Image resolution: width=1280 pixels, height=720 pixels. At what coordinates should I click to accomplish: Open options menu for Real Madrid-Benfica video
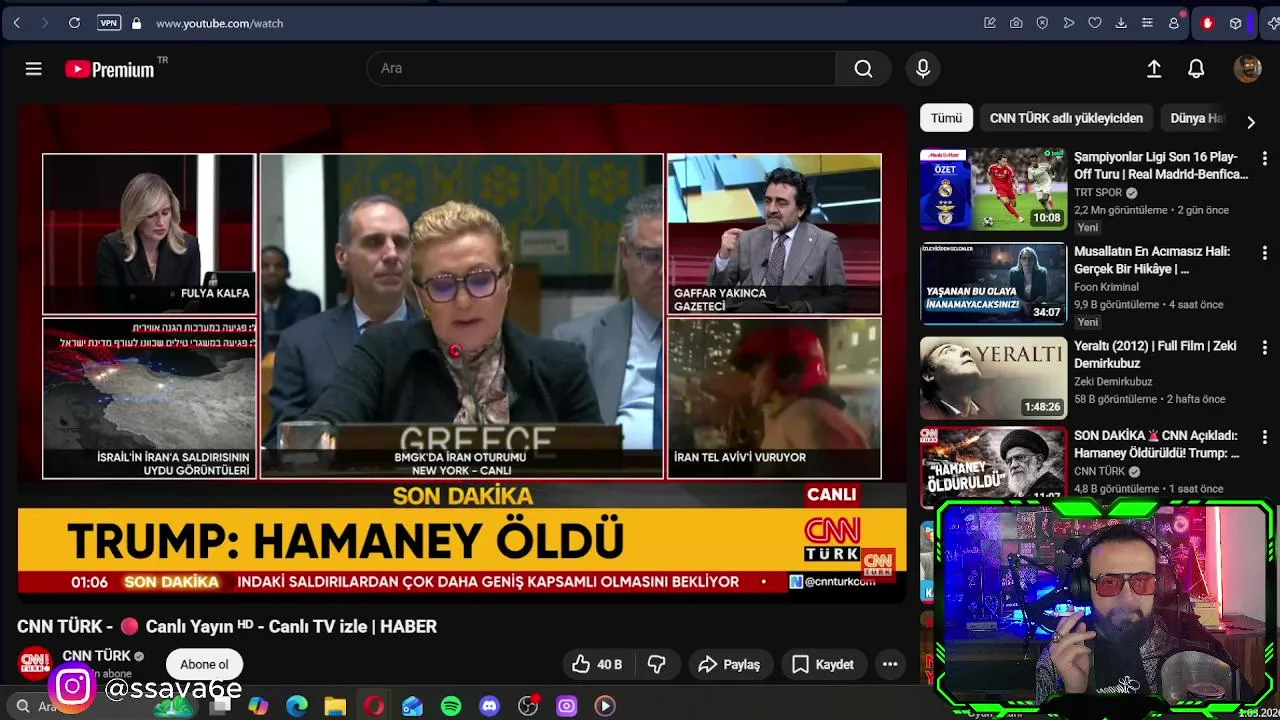[1264, 158]
